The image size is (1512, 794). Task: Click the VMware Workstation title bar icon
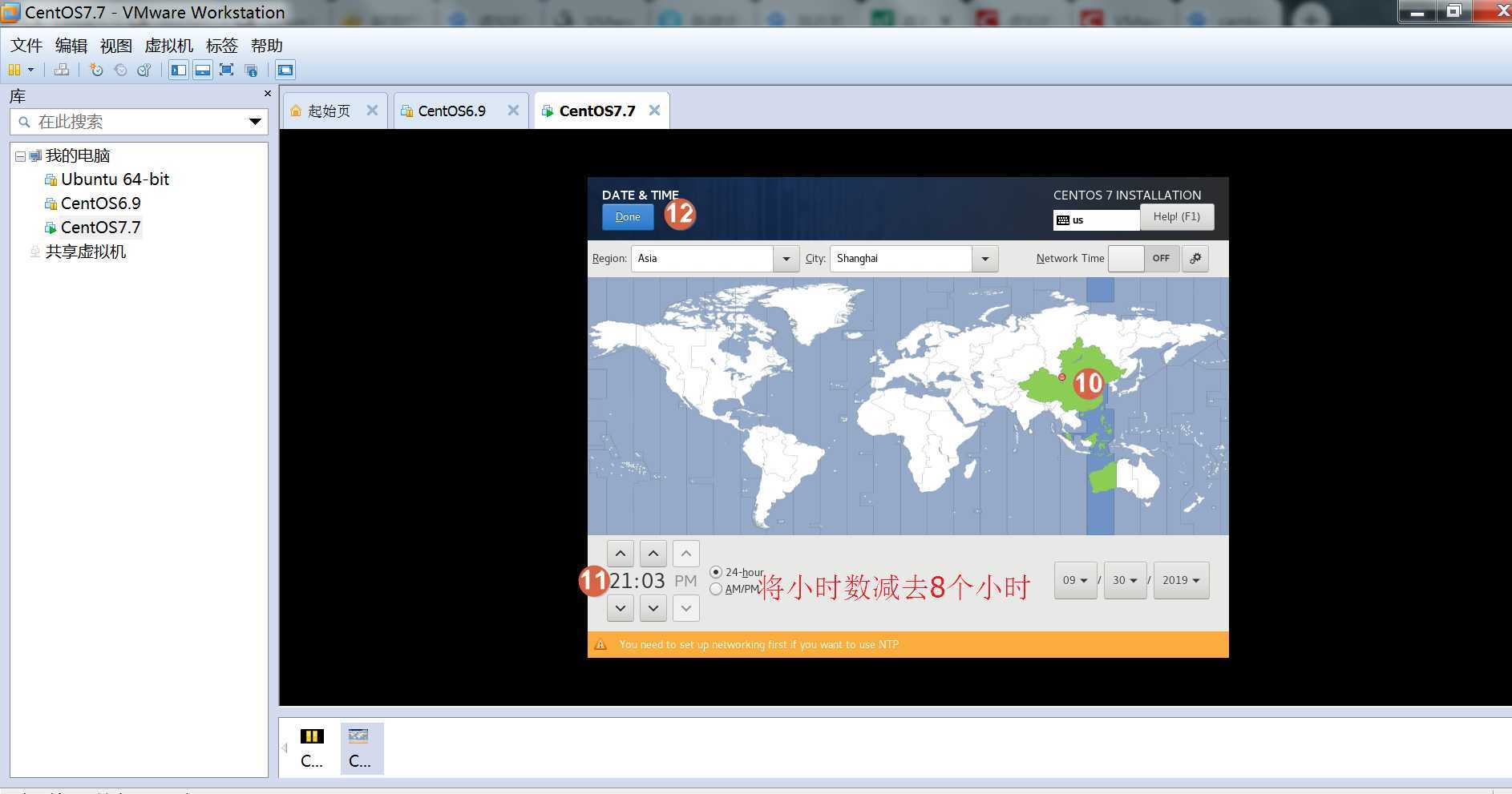tap(10, 13)
